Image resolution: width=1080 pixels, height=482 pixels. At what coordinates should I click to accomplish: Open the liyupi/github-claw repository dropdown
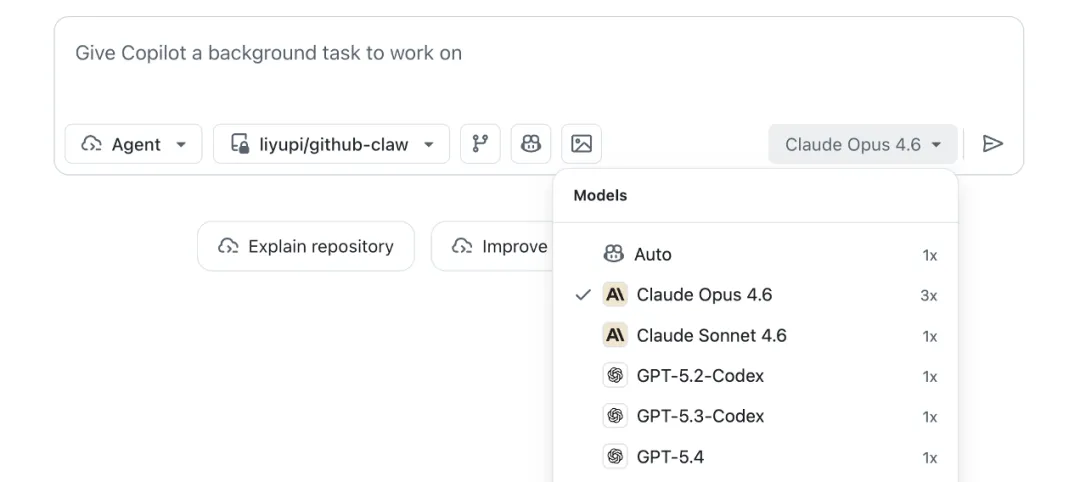coord(331,144)
